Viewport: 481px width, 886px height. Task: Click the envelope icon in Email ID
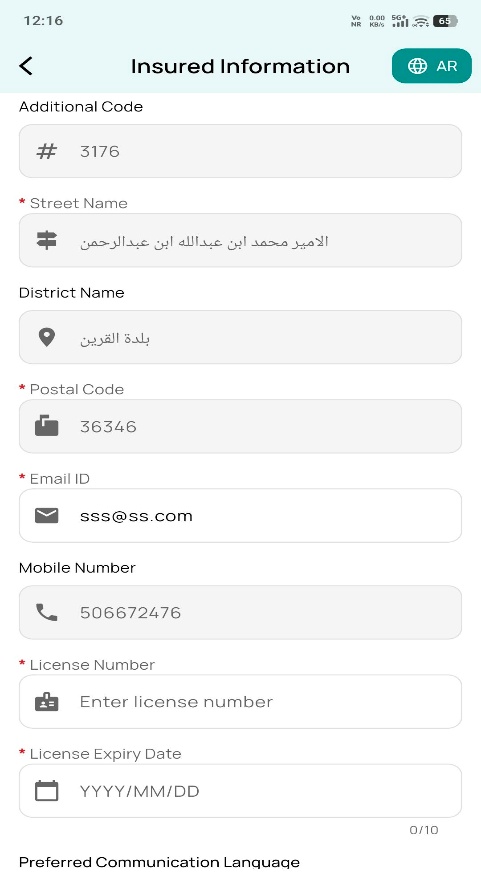coord(46,515)
